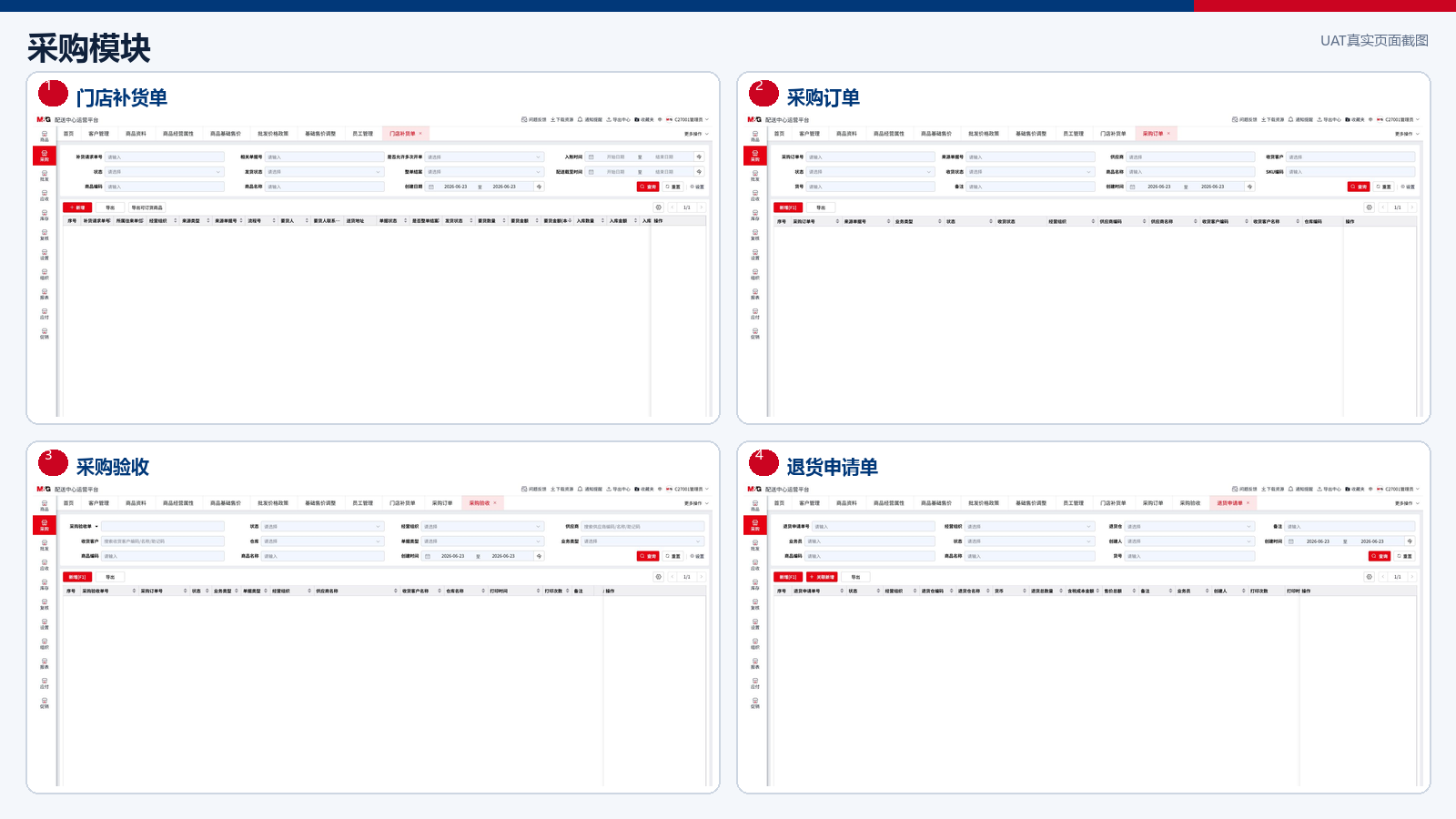Switch to 客户管理 tab in 门店补货单 screenshot
The image size is (1456, 819).
point(98,134)
